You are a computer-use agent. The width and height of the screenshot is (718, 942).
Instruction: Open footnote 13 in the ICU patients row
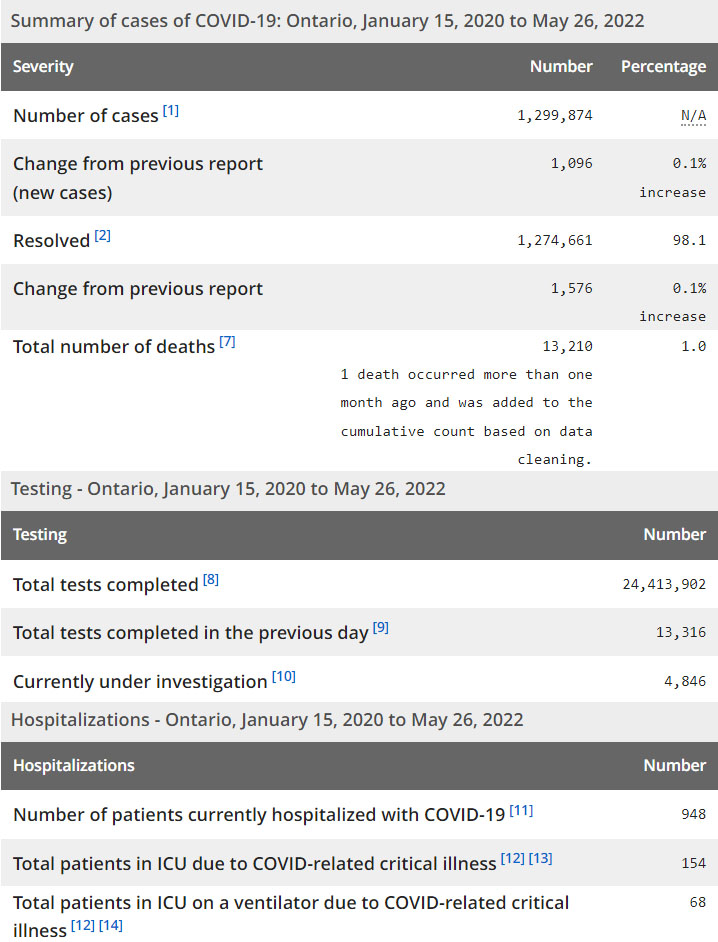point(540,859)
